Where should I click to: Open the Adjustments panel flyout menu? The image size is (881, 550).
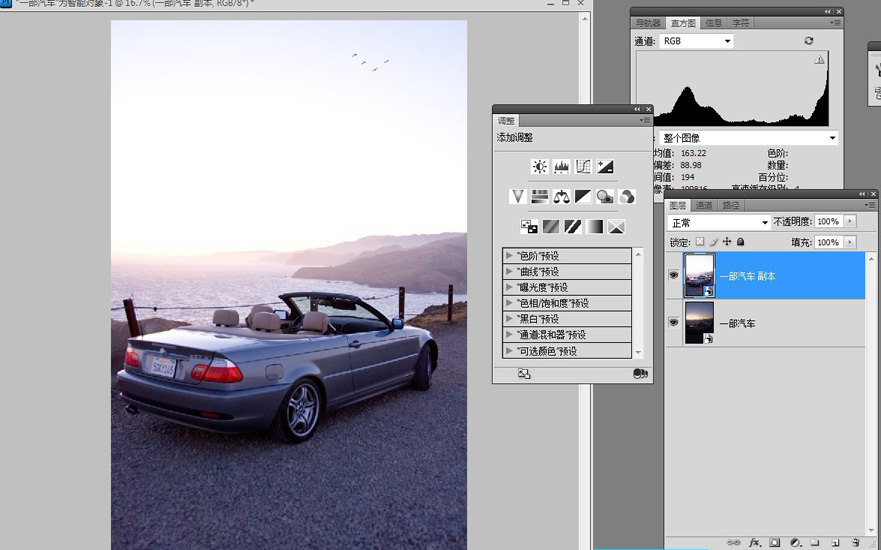pos(644,120)
